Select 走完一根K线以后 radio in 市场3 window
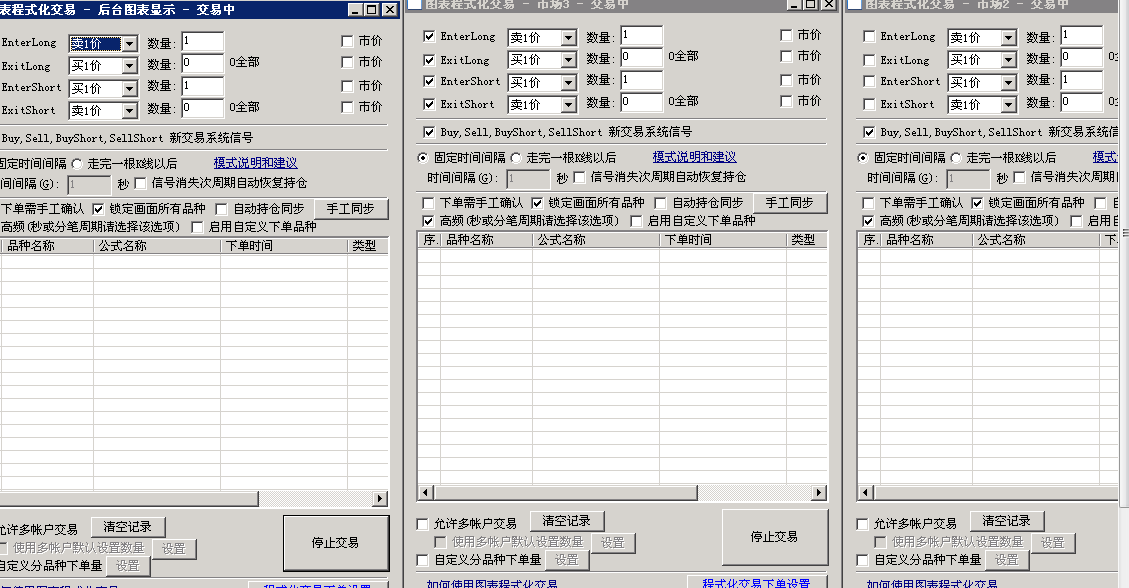The height and width of the screenshot is (588, 1129). coord(516,157)
